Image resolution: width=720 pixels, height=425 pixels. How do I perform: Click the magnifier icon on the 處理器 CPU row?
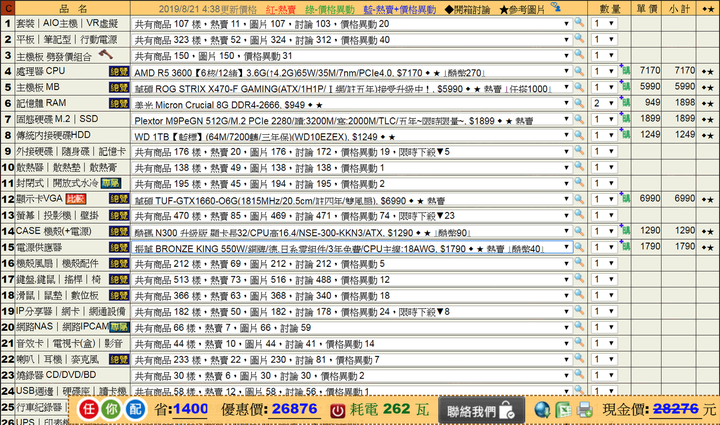point(579,71)
